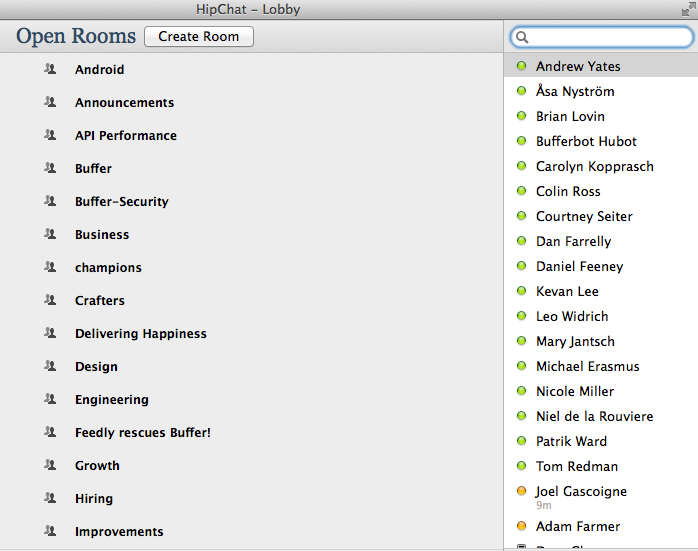Open the Buffer room
This screenshot has height=551, width=698.
point(93,168)
